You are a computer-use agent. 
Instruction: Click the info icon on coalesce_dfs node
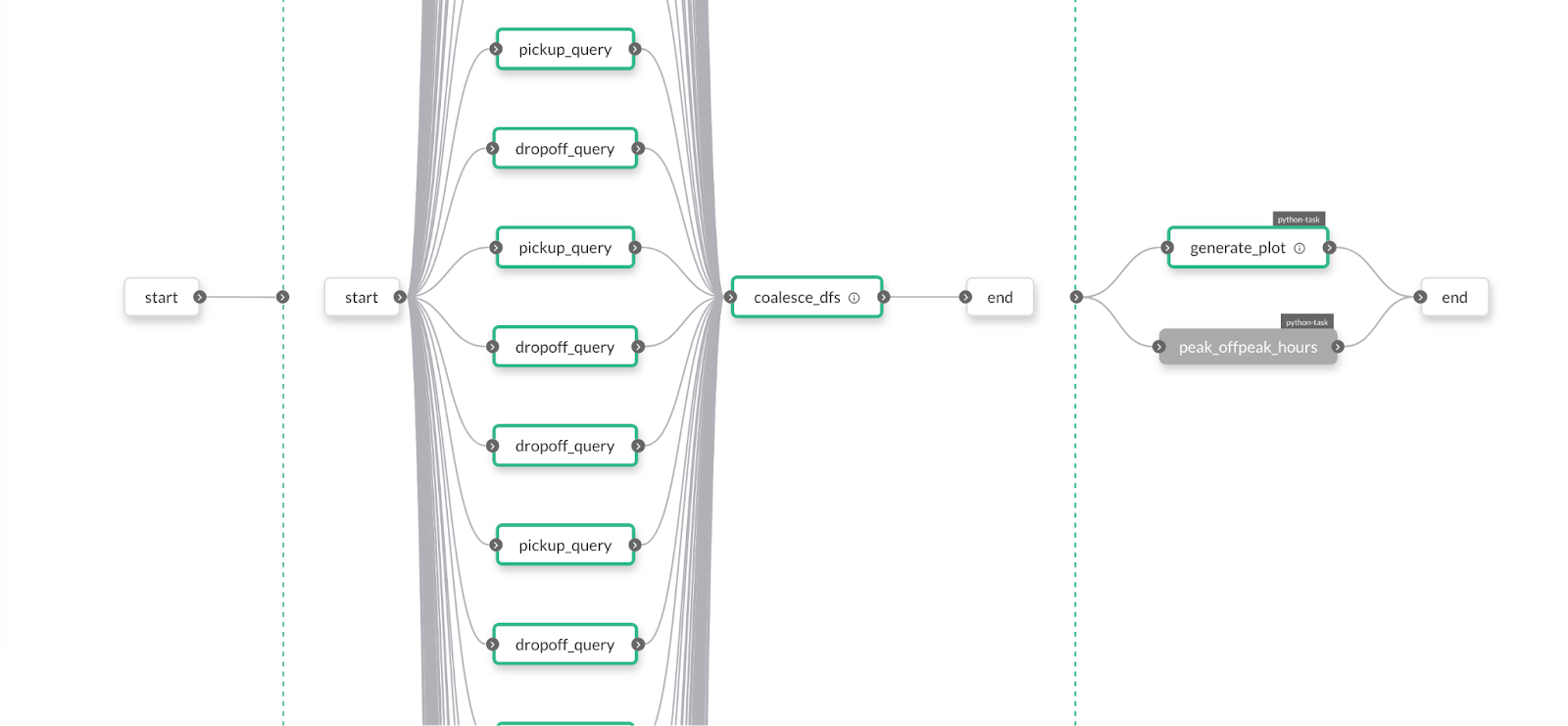[854, 298]
